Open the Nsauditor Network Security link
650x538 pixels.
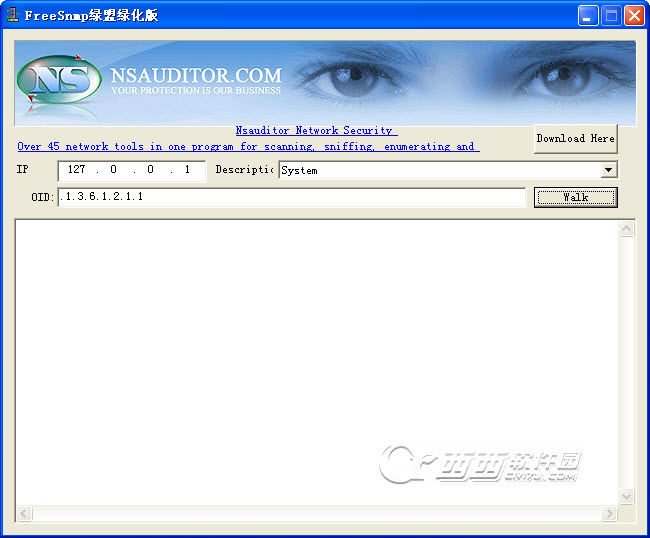pyautogui.click(x=316, y=131)
